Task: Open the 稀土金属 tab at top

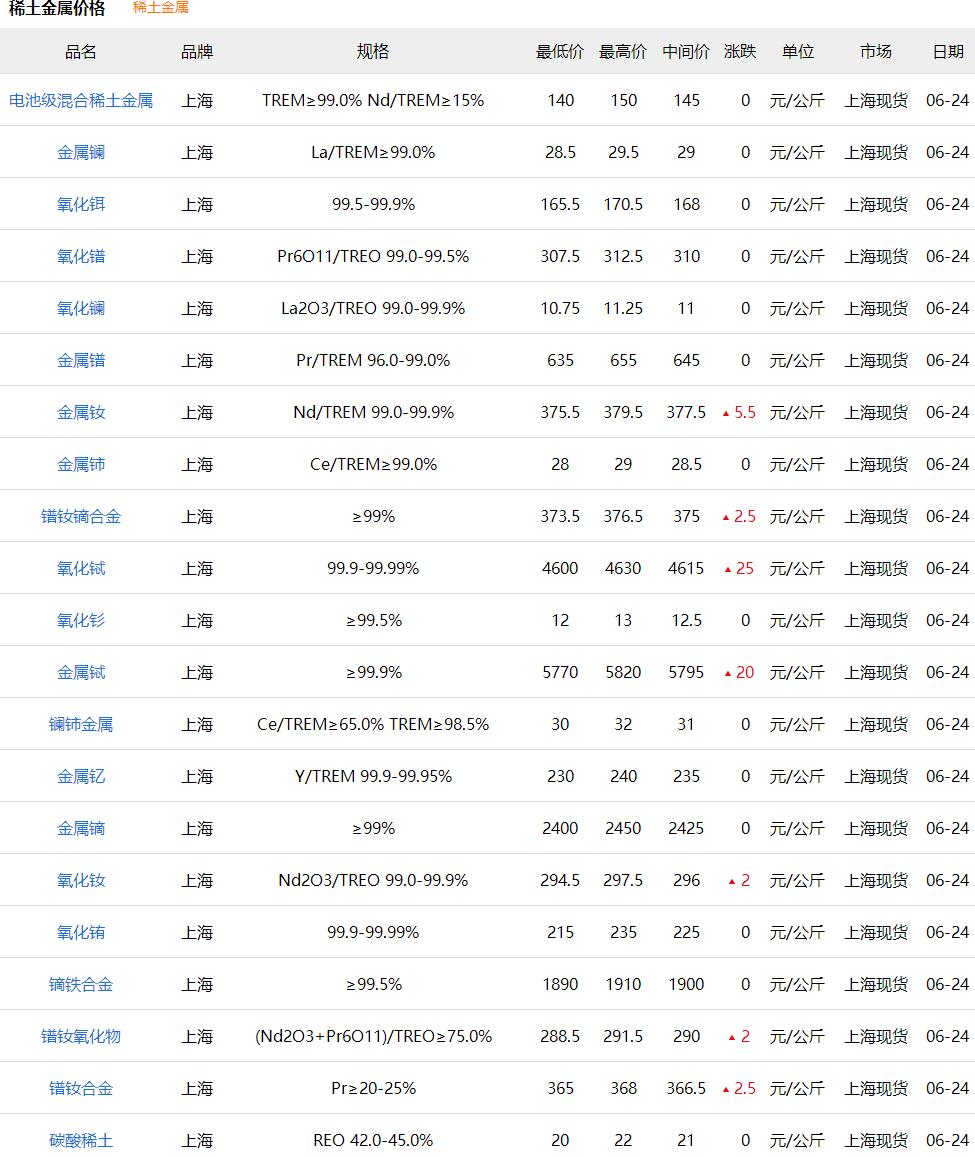Action: point(160,8)
